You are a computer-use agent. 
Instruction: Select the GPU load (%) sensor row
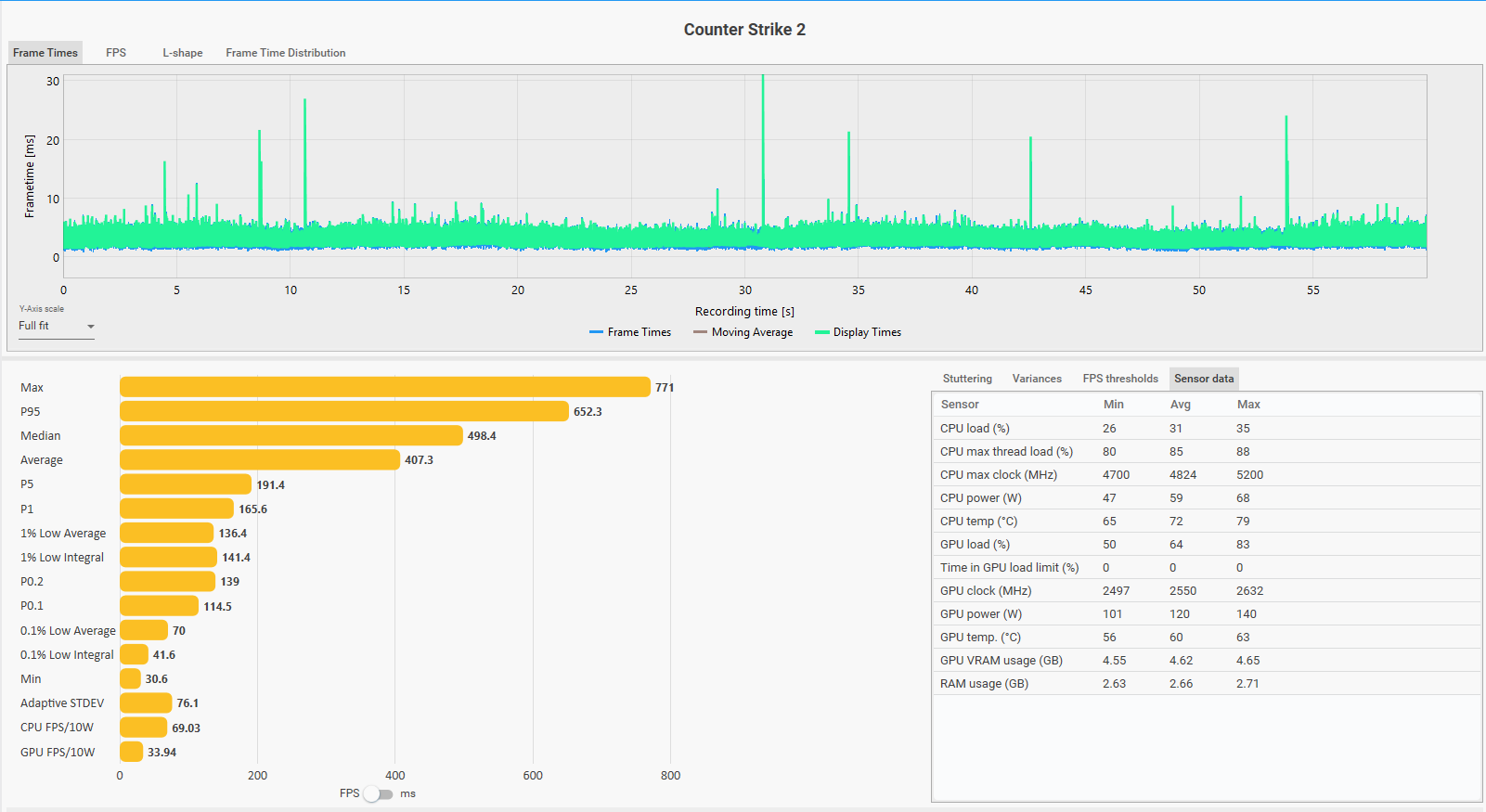[x=1207, y=545]
